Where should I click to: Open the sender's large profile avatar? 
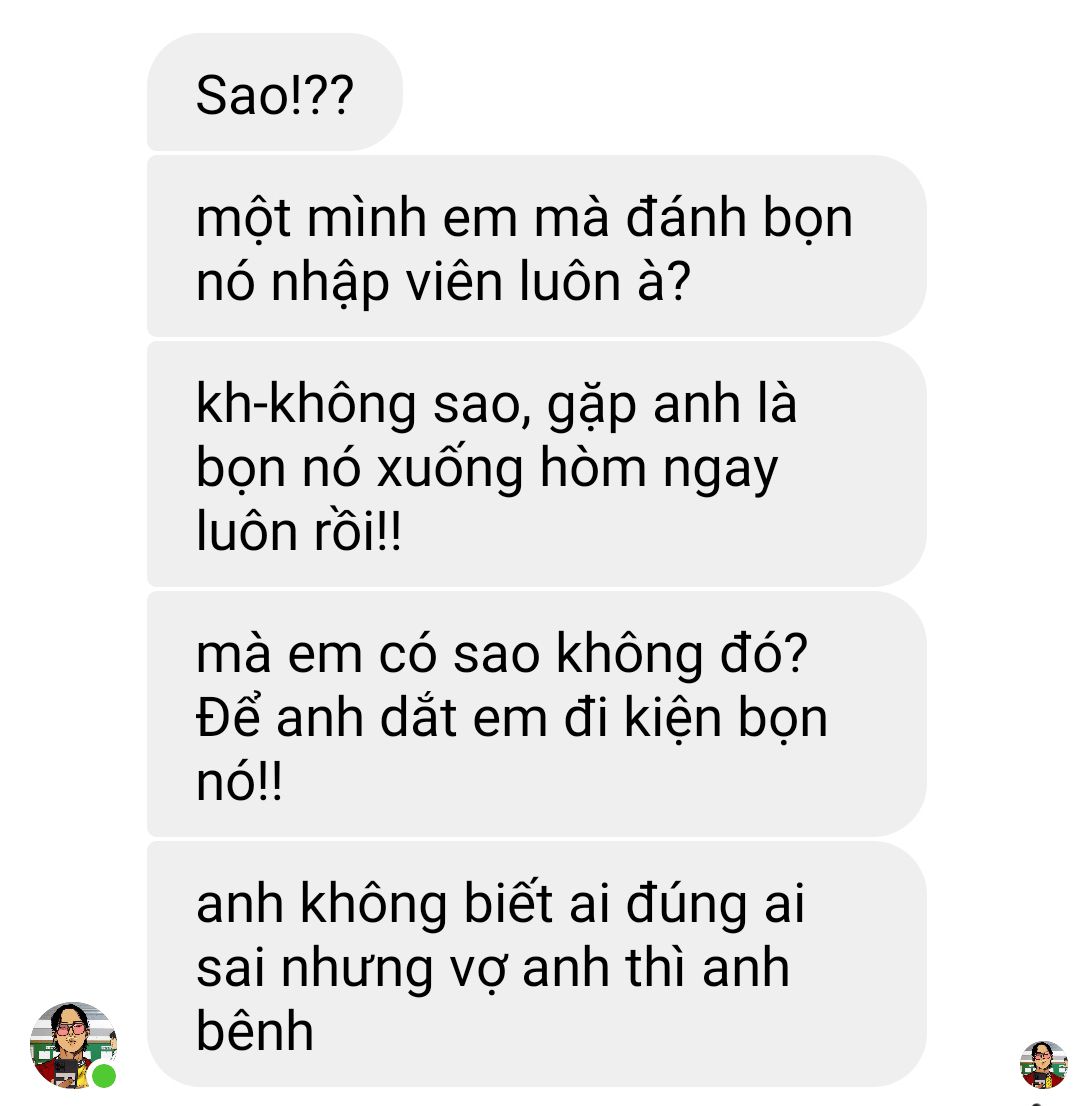pos(73,1045)
